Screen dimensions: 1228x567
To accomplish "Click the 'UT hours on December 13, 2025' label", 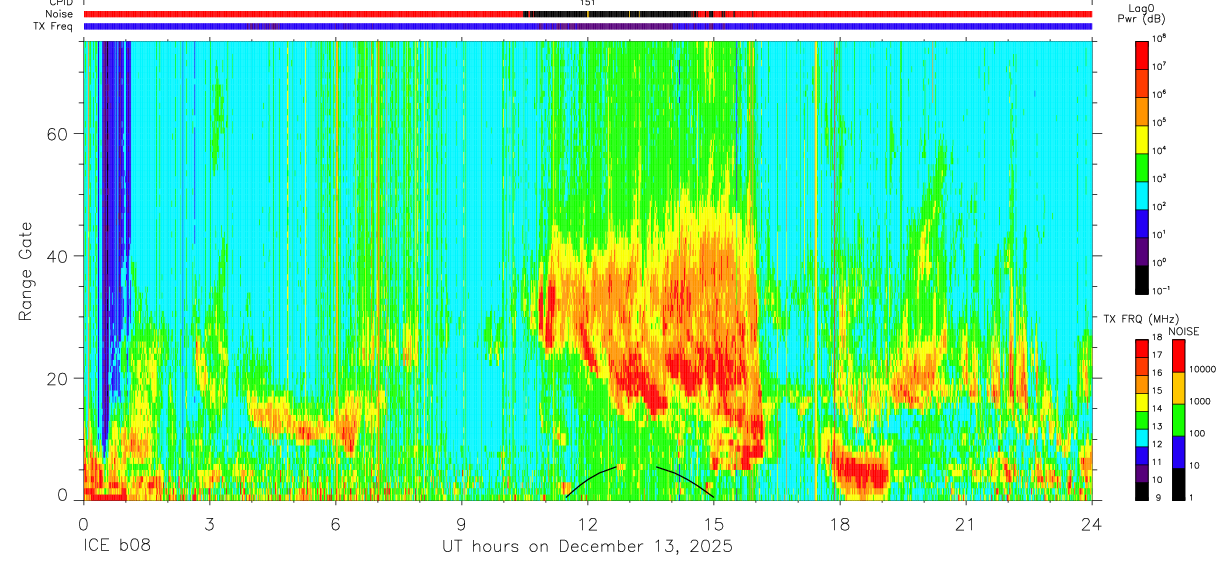I will coord(588,547).
